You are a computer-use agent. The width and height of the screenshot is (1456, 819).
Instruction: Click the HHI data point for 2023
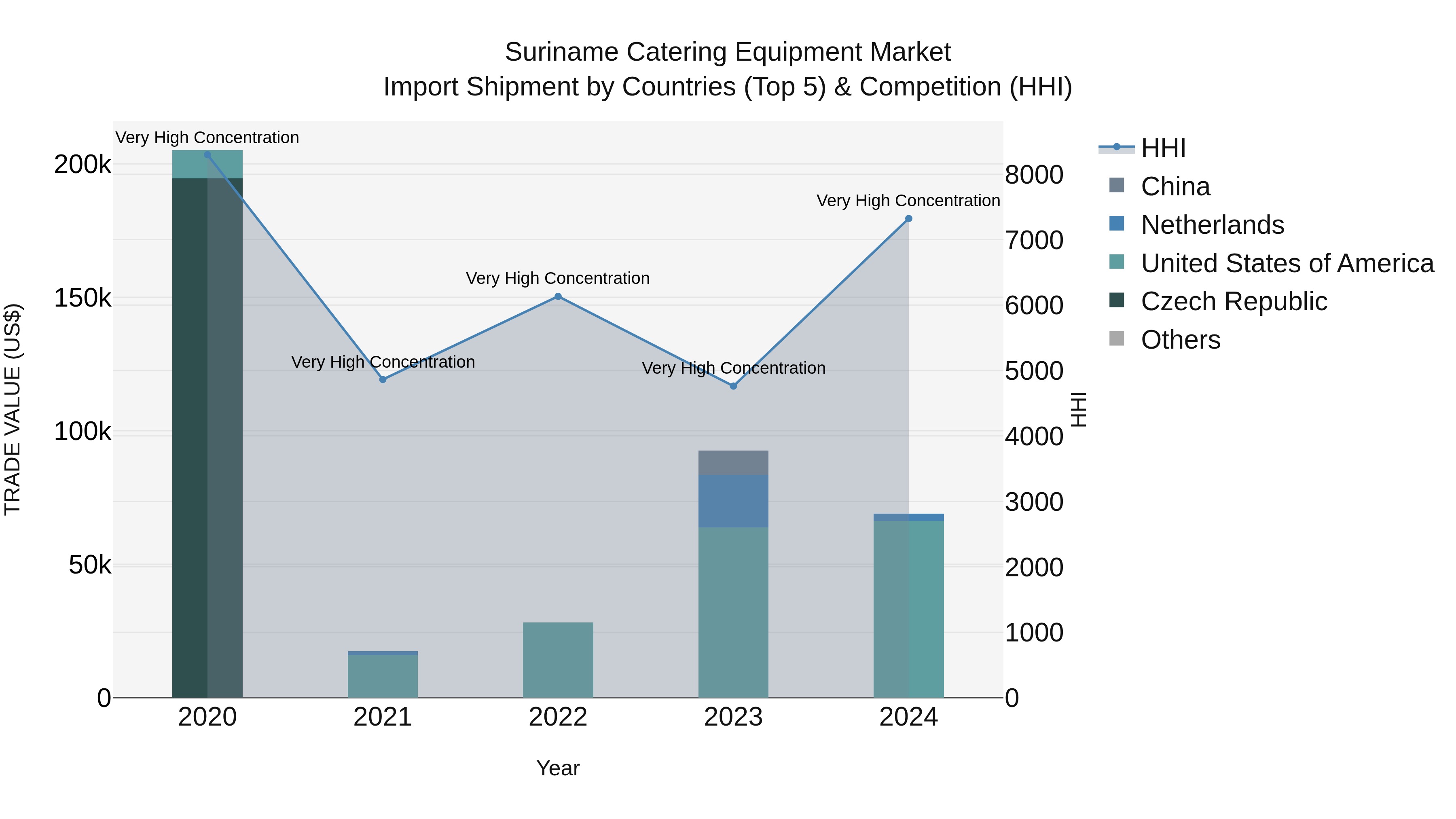[x=734, y=386]
